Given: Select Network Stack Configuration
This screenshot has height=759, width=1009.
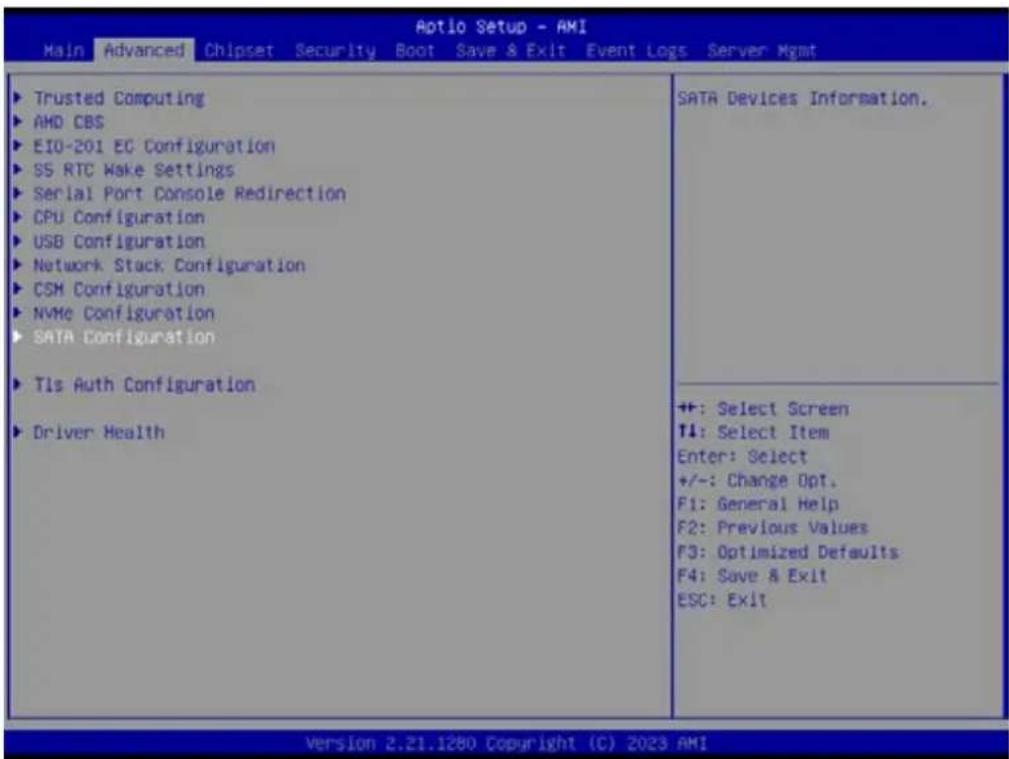Looking at the screenshot, I should (x=169, y=265).
